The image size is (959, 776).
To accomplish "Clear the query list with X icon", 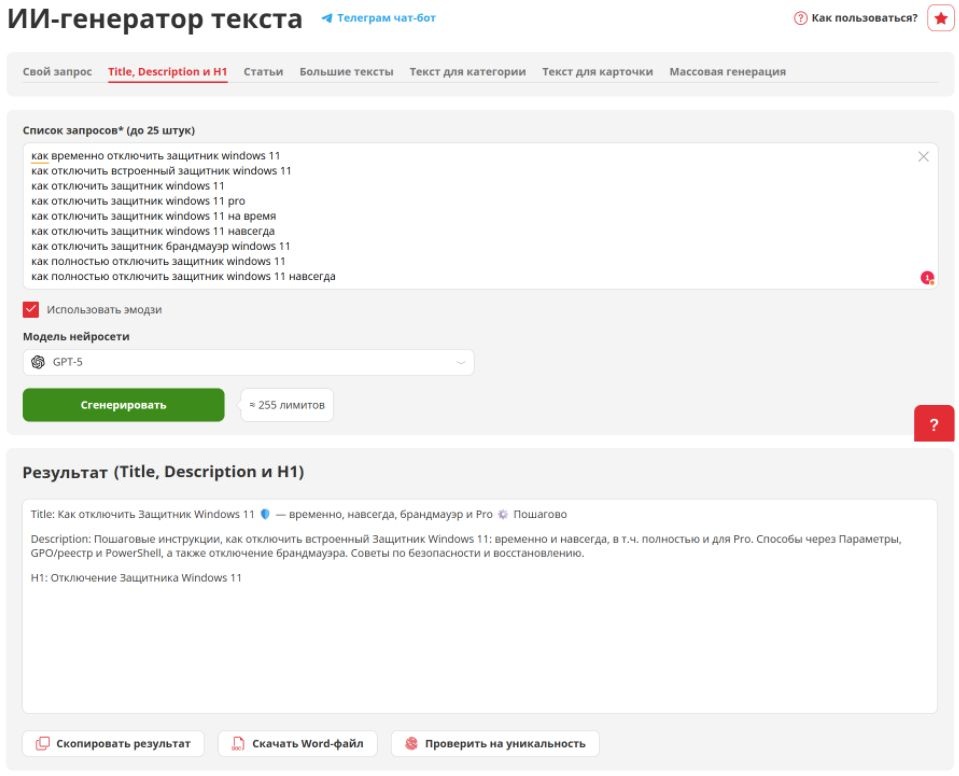I will pos(923,156).
